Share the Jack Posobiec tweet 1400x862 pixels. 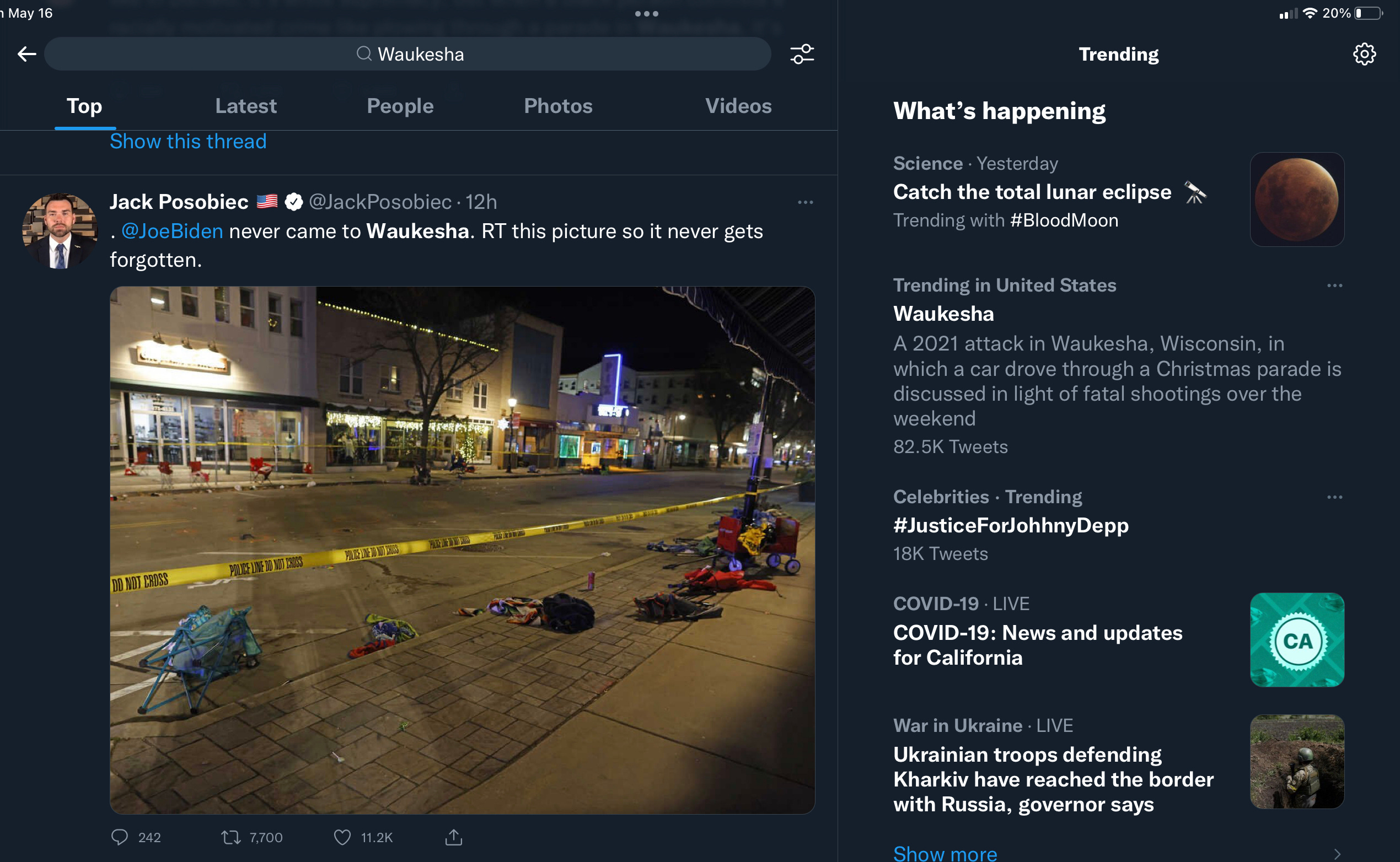tap(453, 837)
